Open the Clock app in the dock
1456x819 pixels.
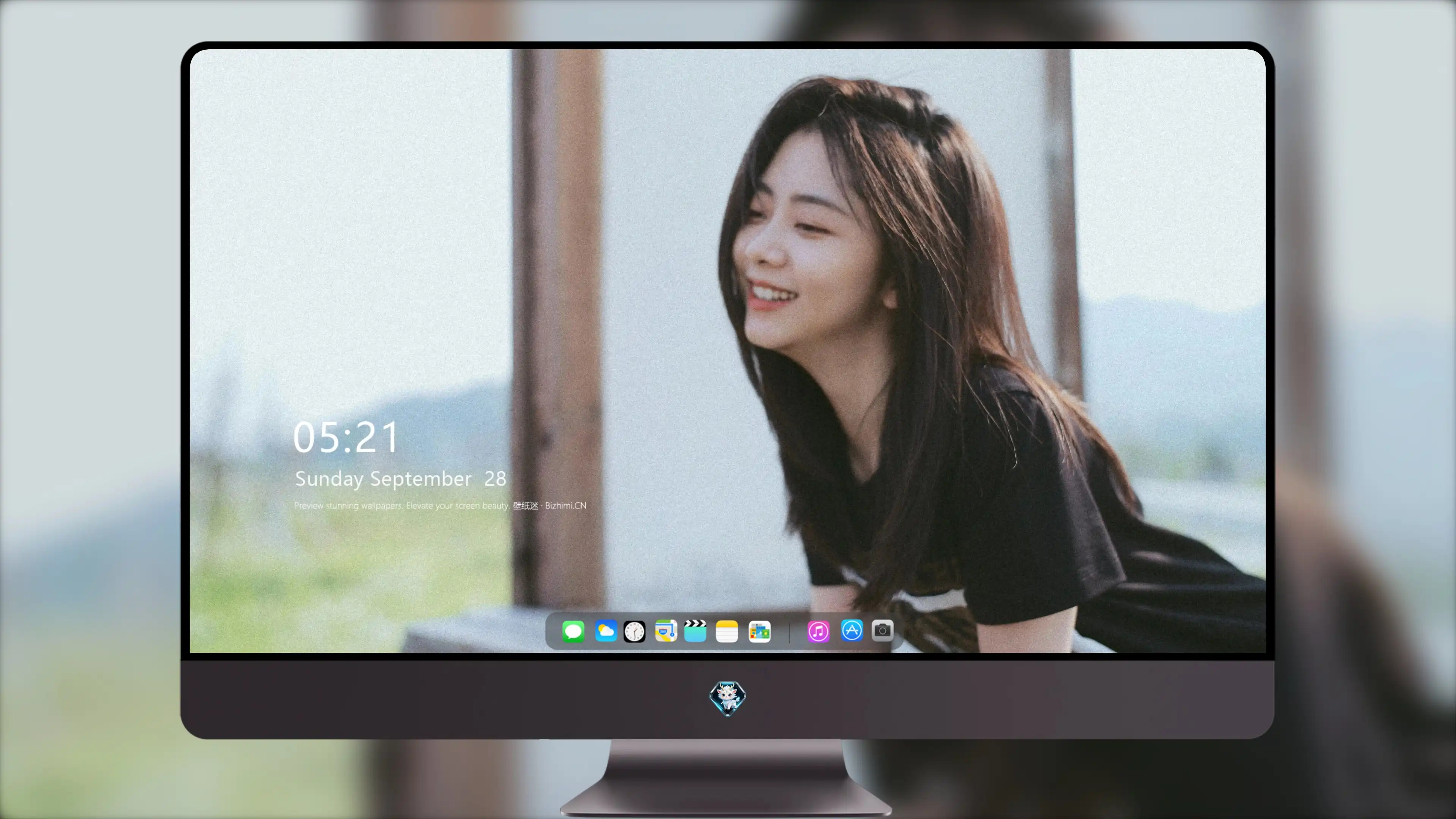pyautogui.click(x=634, y=631)
